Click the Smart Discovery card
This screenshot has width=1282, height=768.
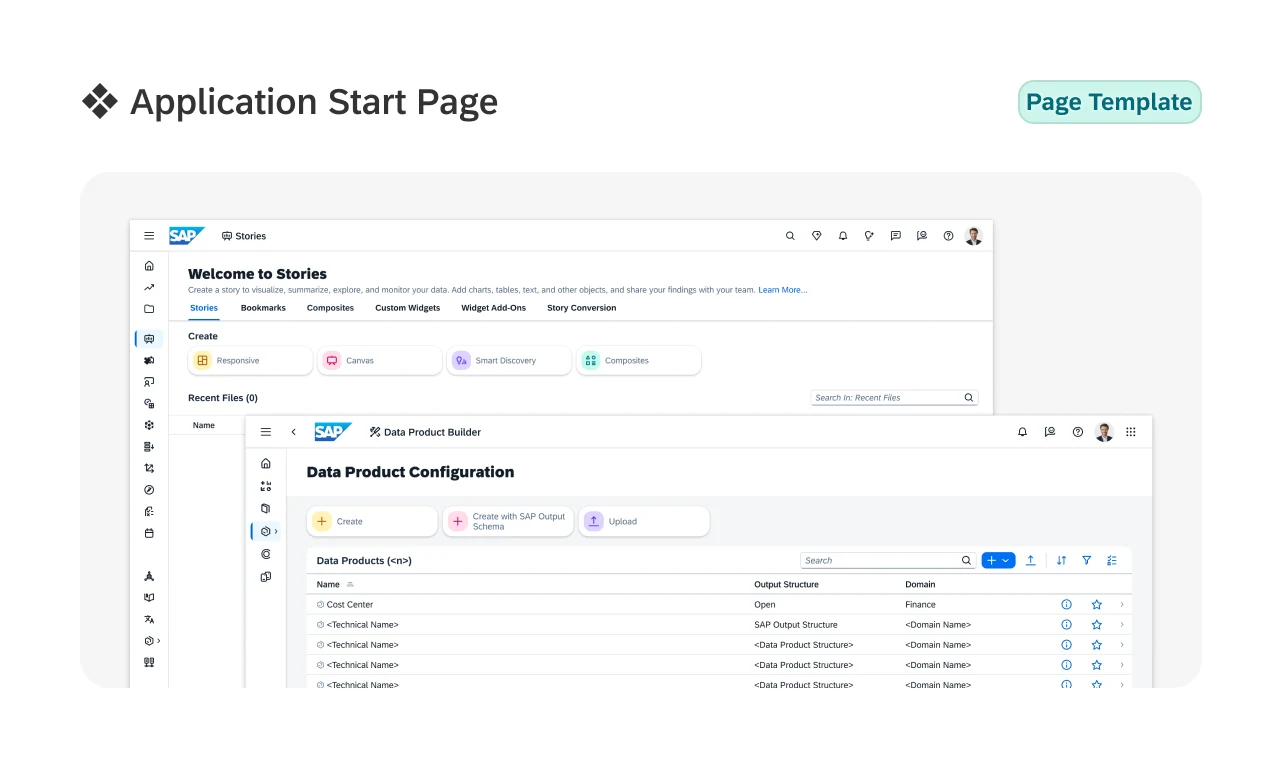coord(509,361)
